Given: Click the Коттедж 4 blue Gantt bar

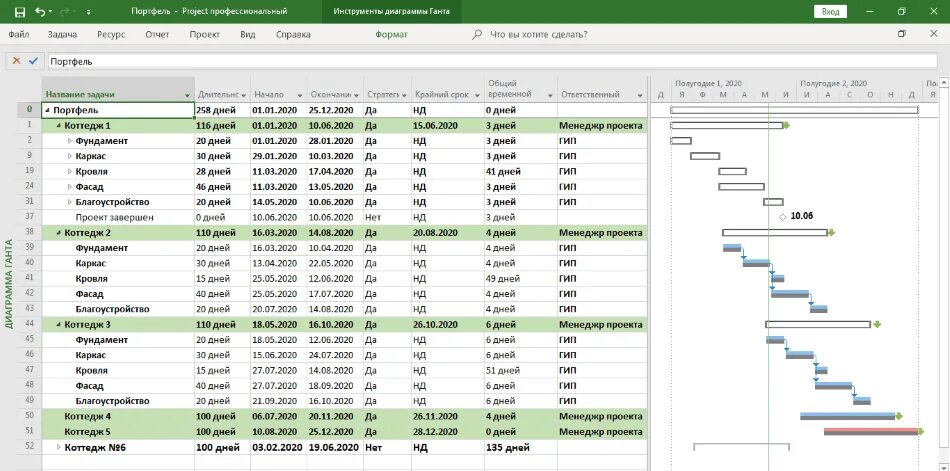Looking at the screenshot, I should 848,416.
